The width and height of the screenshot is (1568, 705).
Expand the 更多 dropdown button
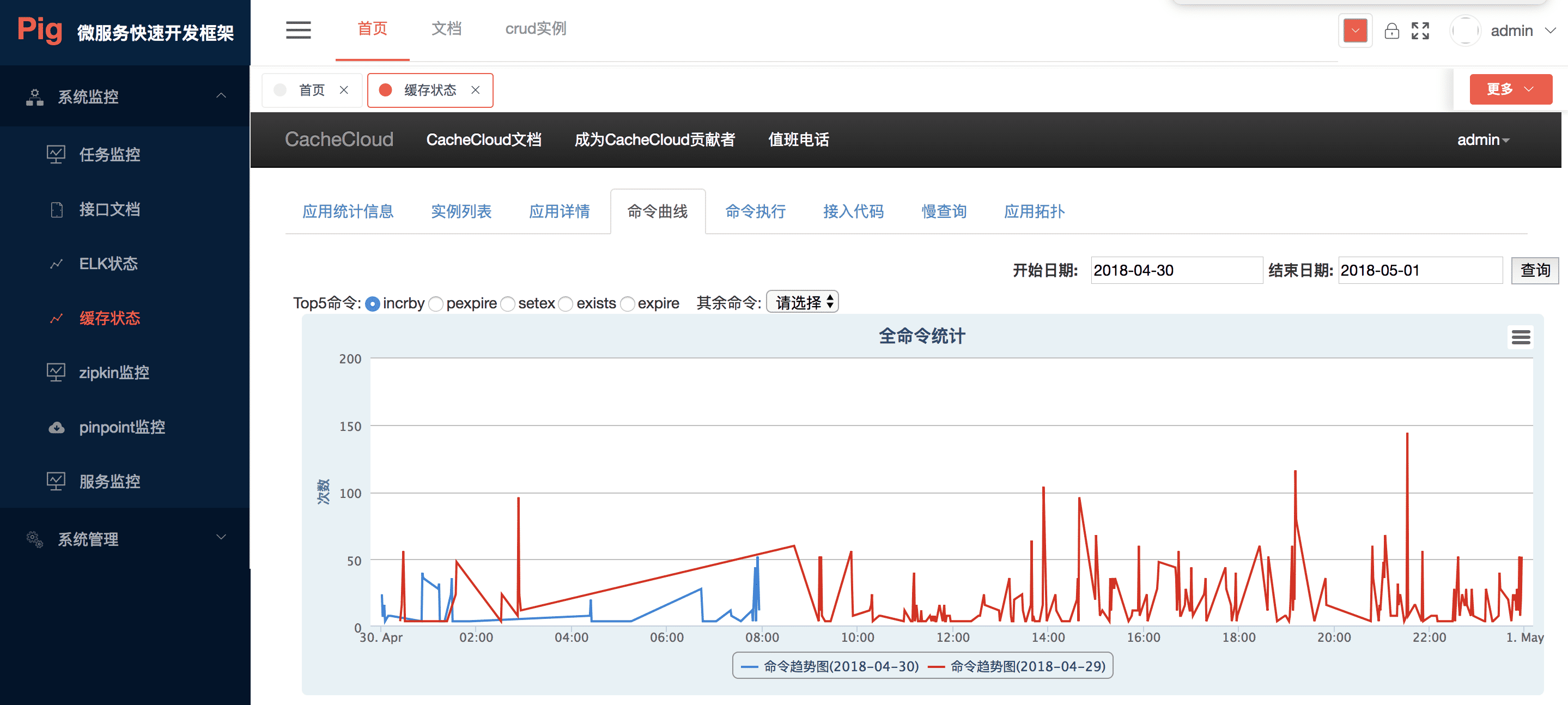click(x=1510, y=89)
